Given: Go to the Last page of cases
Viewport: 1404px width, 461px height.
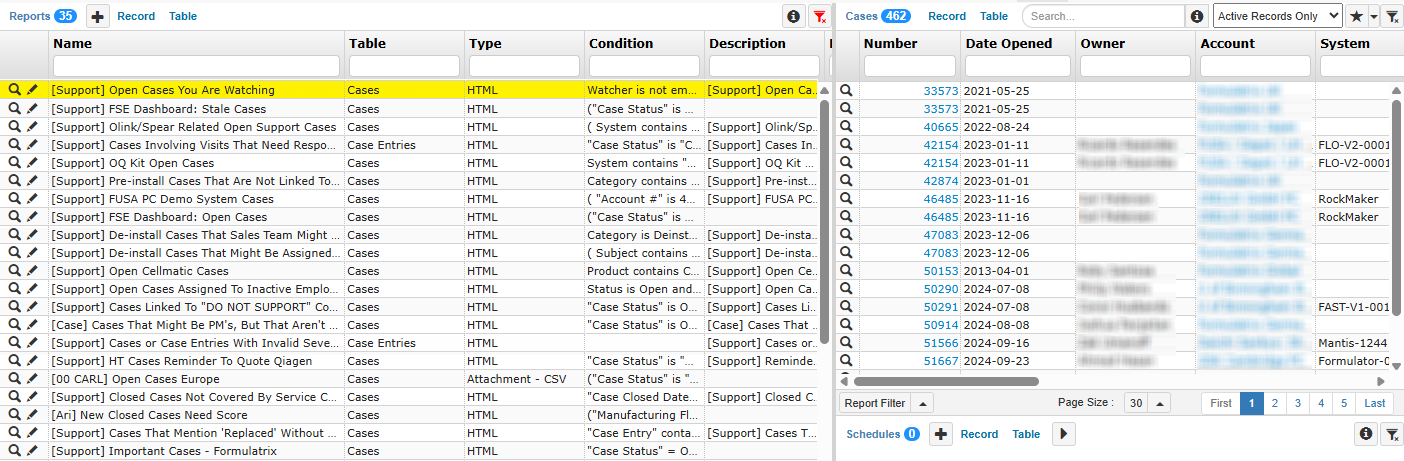Looking at the screenshot, I should [1375, 403].
